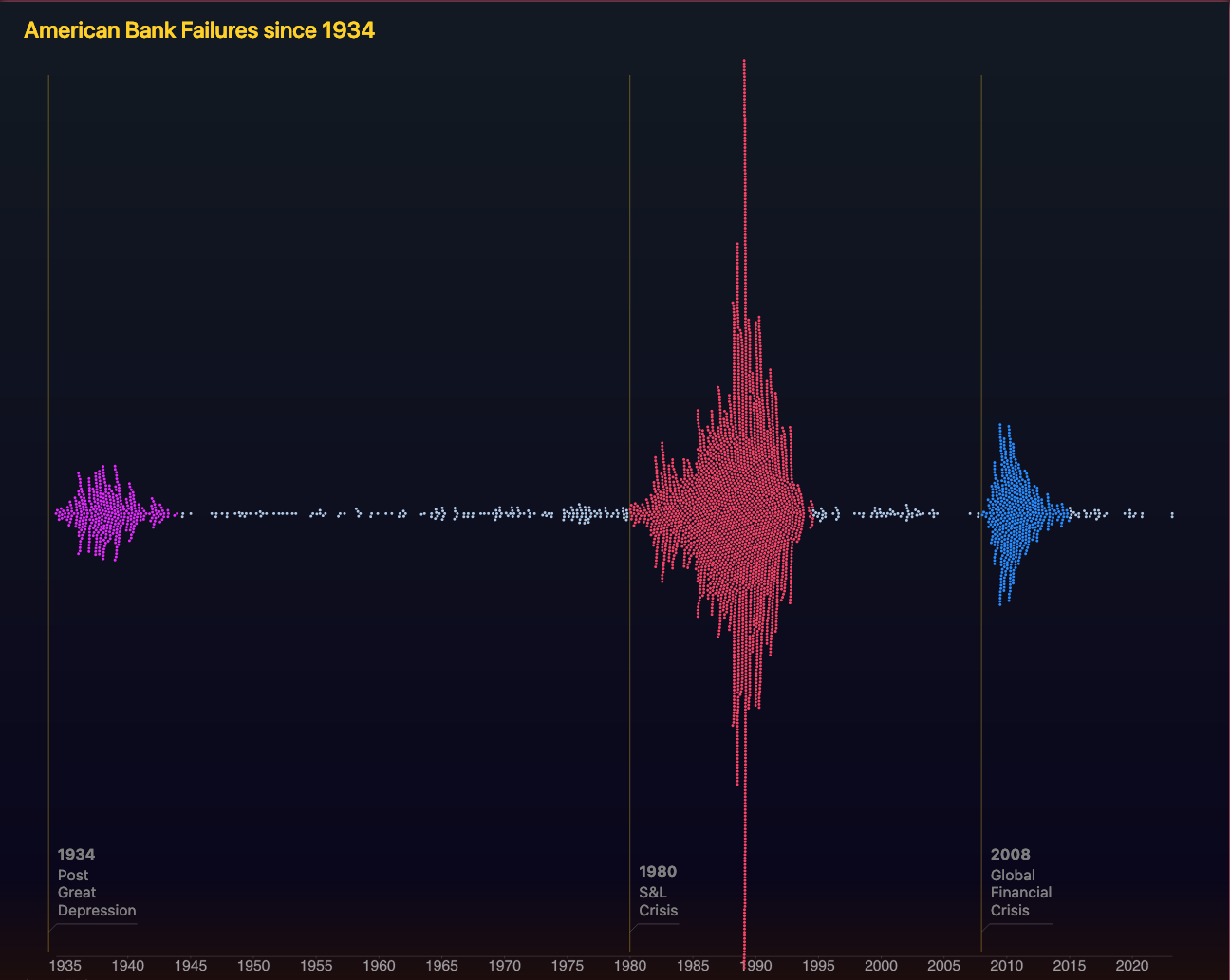This screenshot has height=980, width=1230.
Task: Click the 2020 axis year label
Action: tap(1131, 966)
